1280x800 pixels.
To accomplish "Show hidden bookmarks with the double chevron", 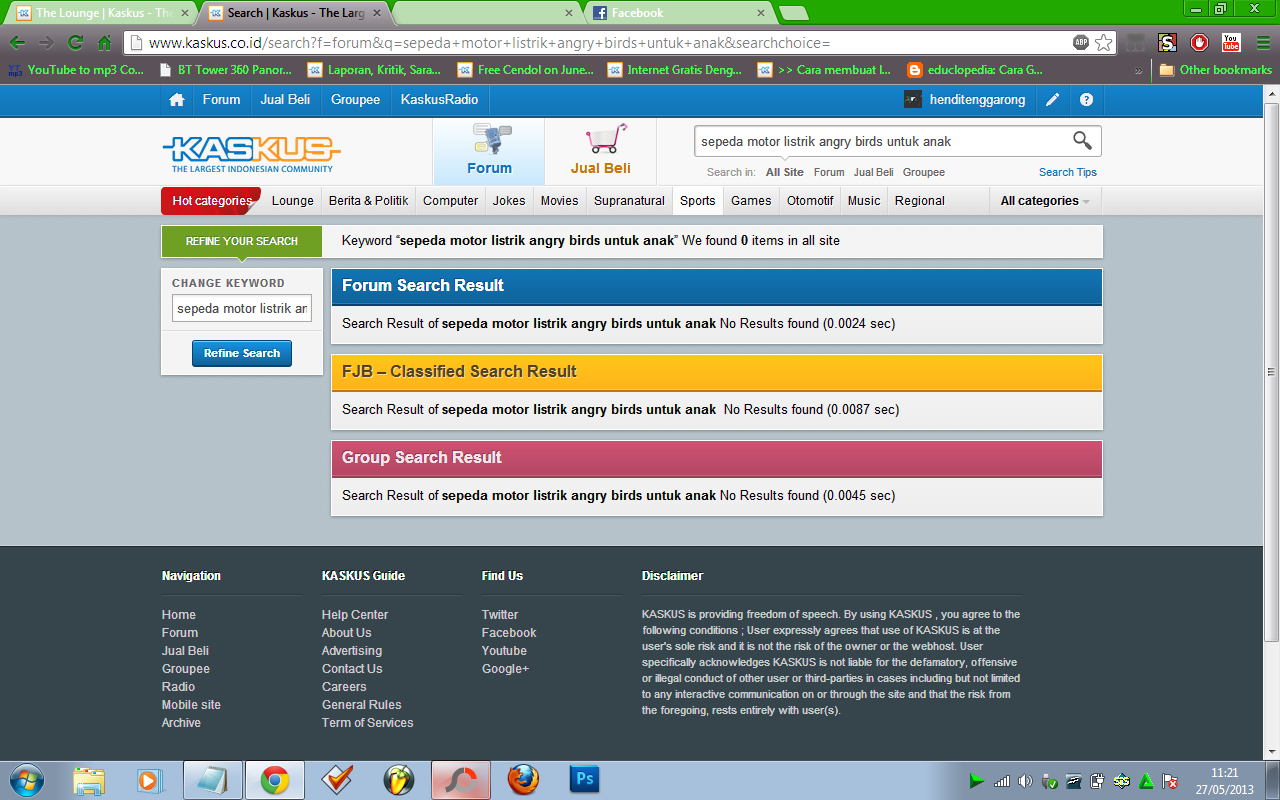I will point(1138,71).
